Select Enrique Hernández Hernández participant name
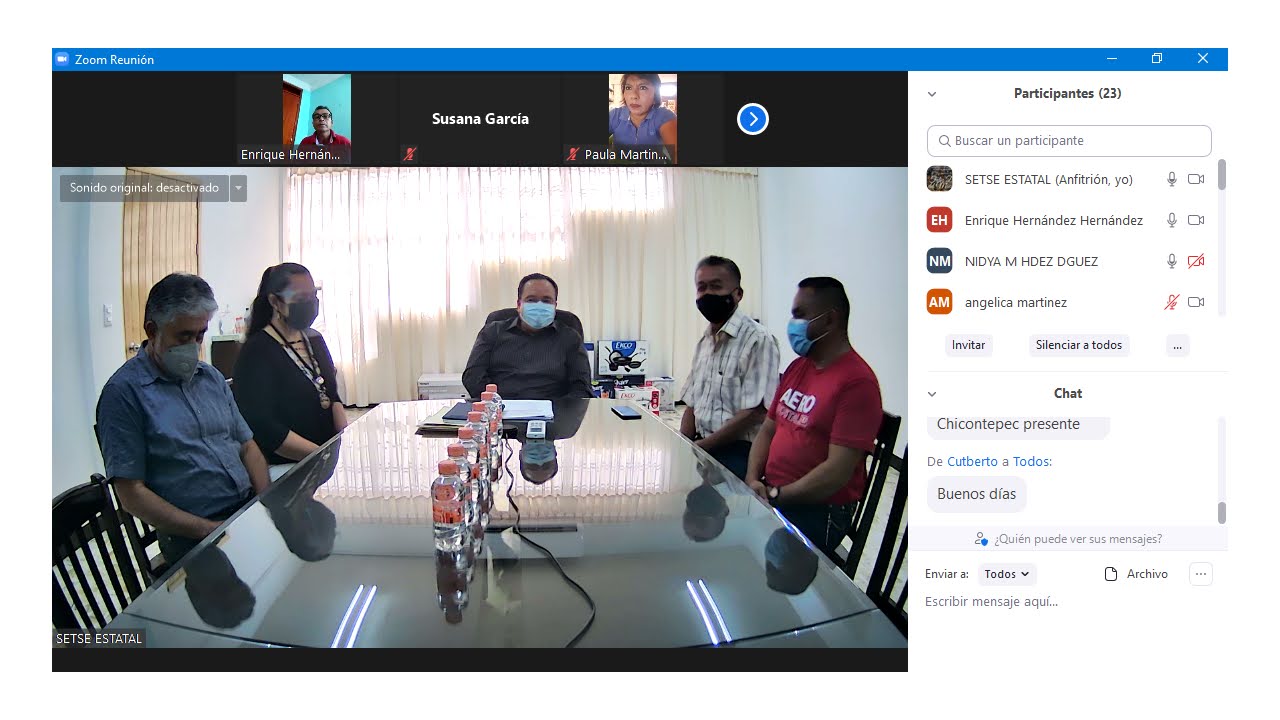Viewport: 1280px width, 720px height. click(1053, 220)
